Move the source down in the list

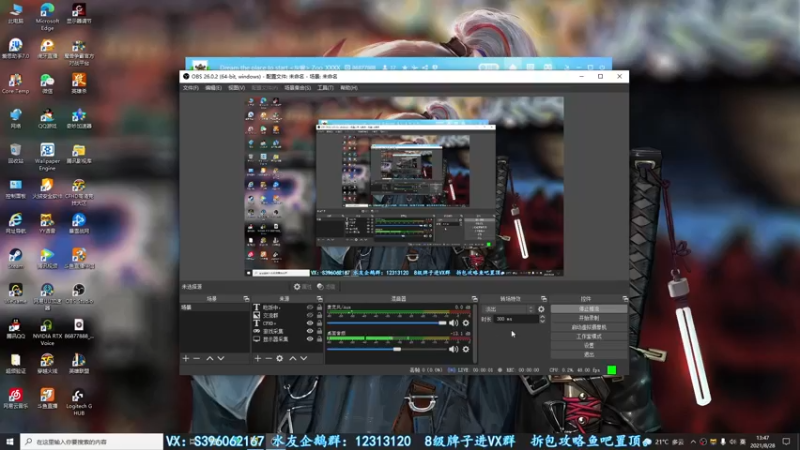(x=304, y=359)
